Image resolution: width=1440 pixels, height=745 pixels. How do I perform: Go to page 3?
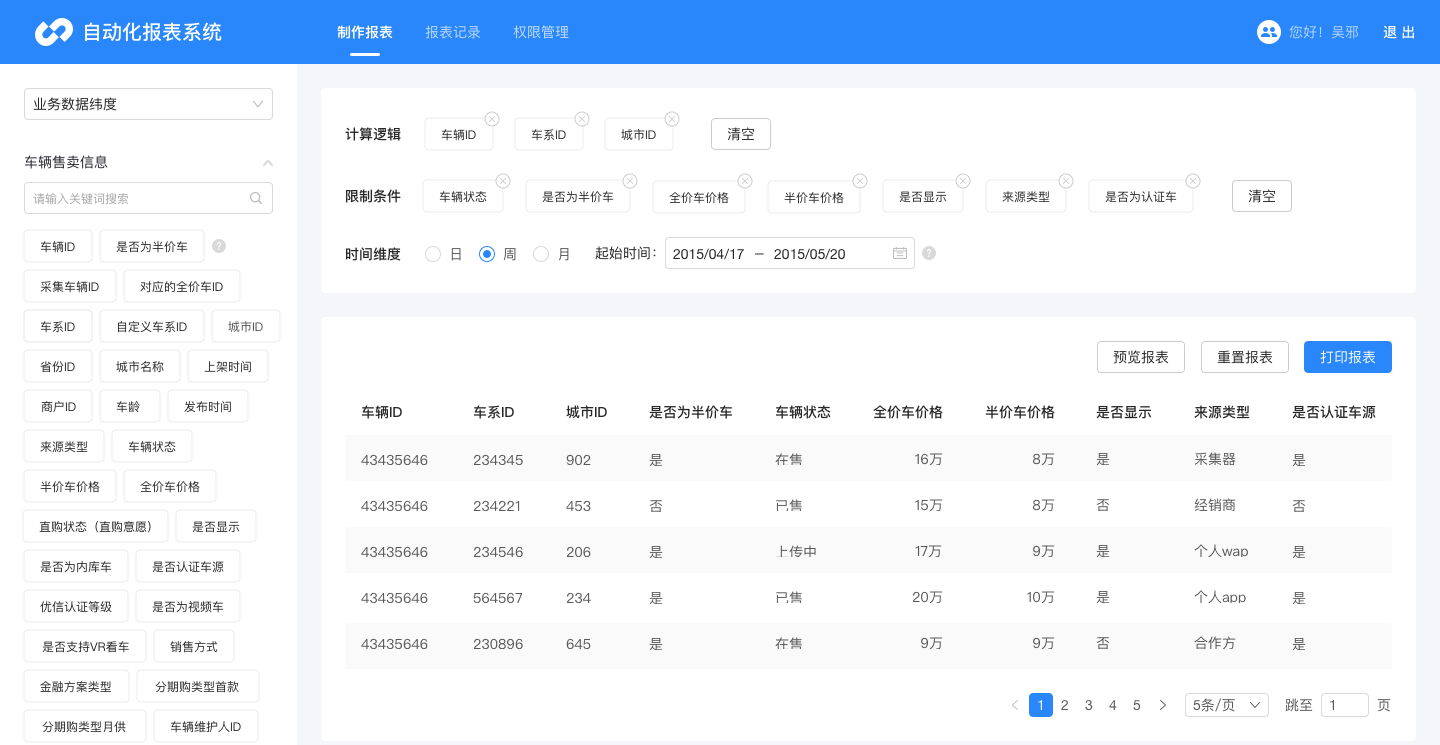[x=1089, y=705]
